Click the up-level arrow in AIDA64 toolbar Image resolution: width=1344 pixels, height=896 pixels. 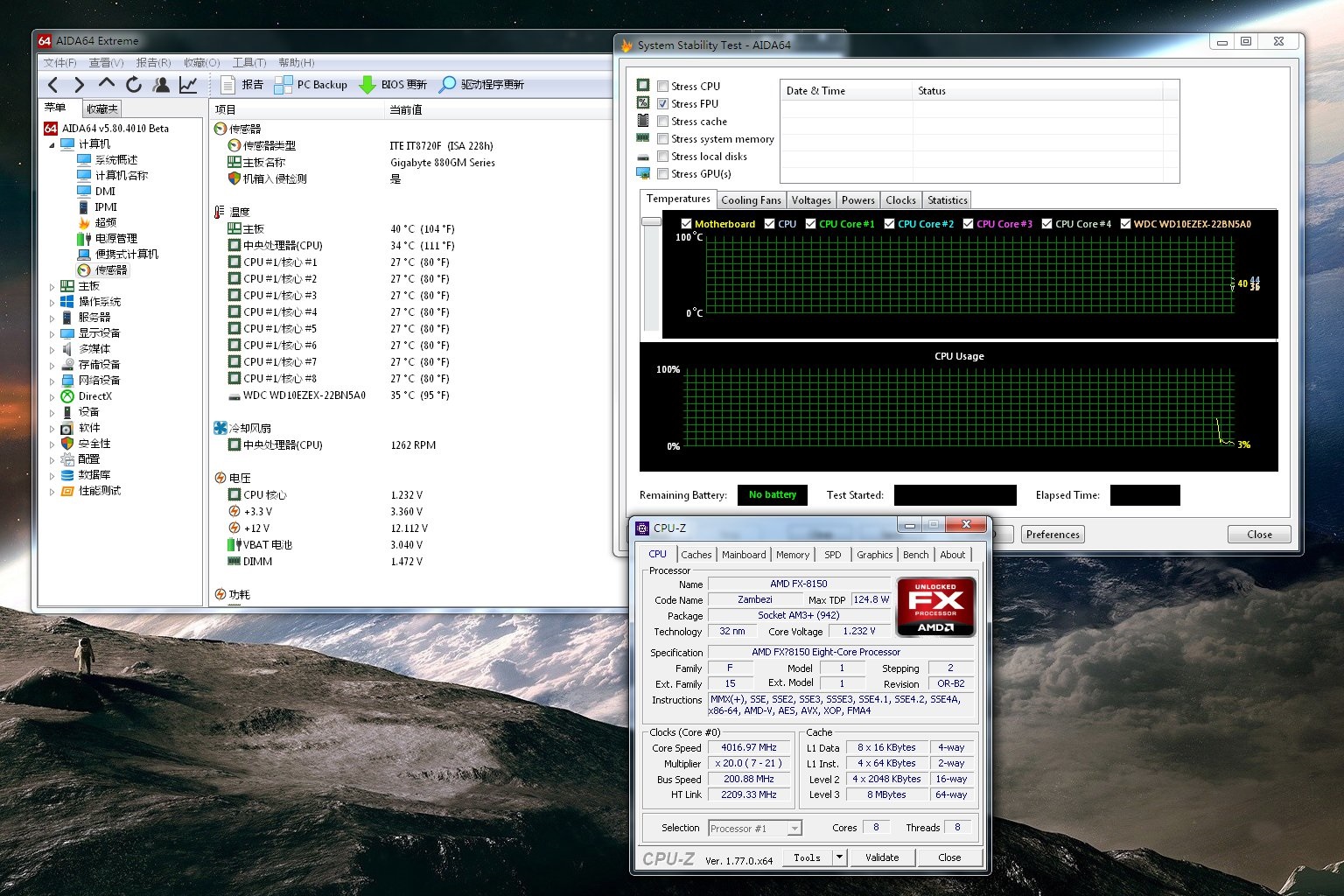pos(107,83)
